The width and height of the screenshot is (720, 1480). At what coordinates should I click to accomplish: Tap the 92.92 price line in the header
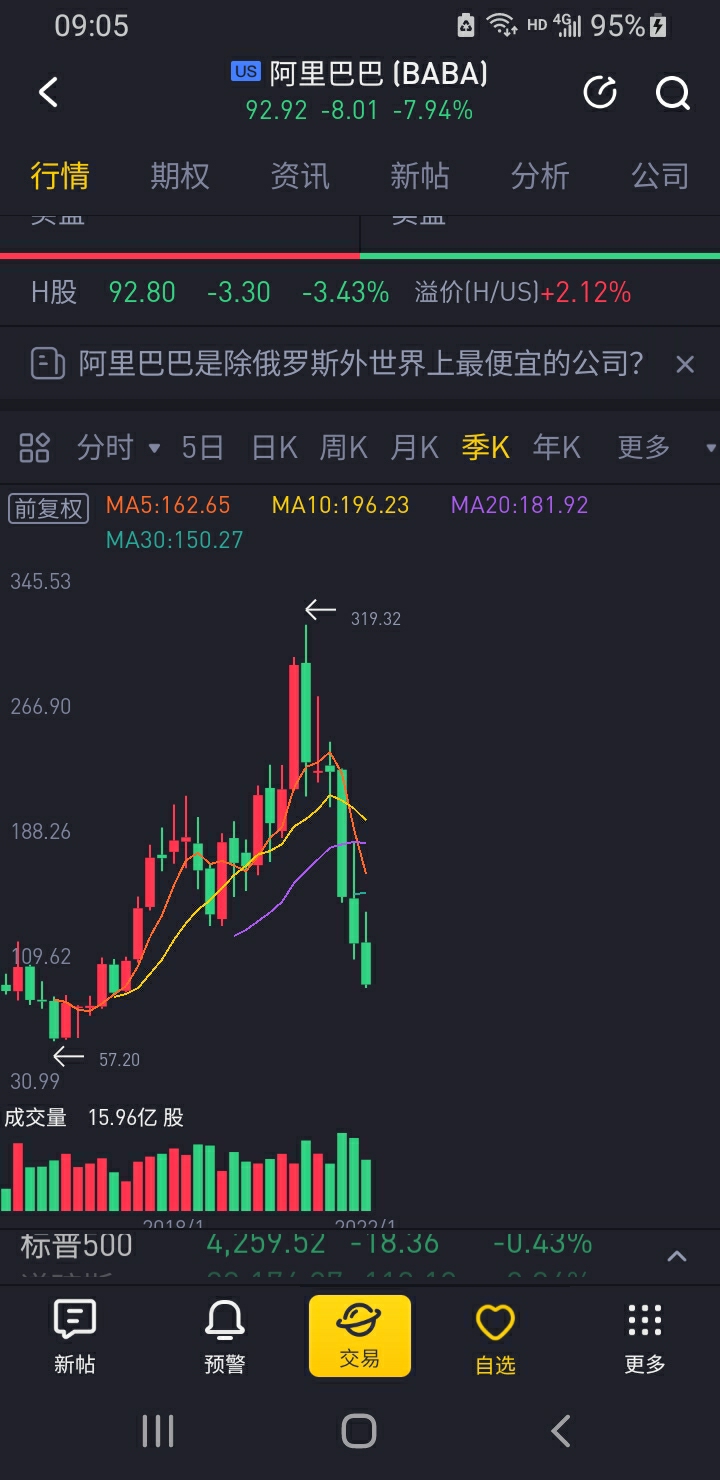(x=360, y=110)
